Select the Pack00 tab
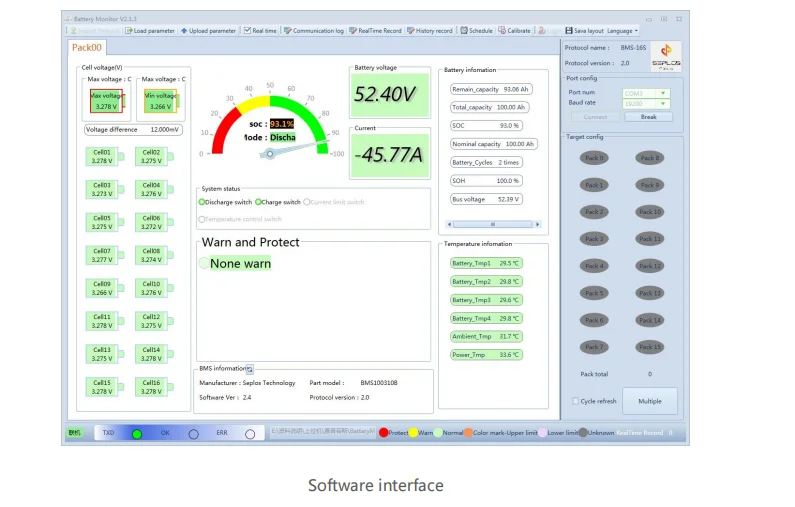Image resolution: width=795 pixels, height=507 pixels. pyautogui.click(x=86, y=48)
